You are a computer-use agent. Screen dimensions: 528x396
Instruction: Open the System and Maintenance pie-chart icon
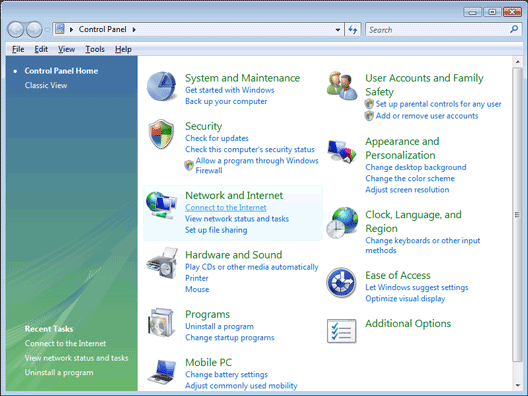coord(162,86)
